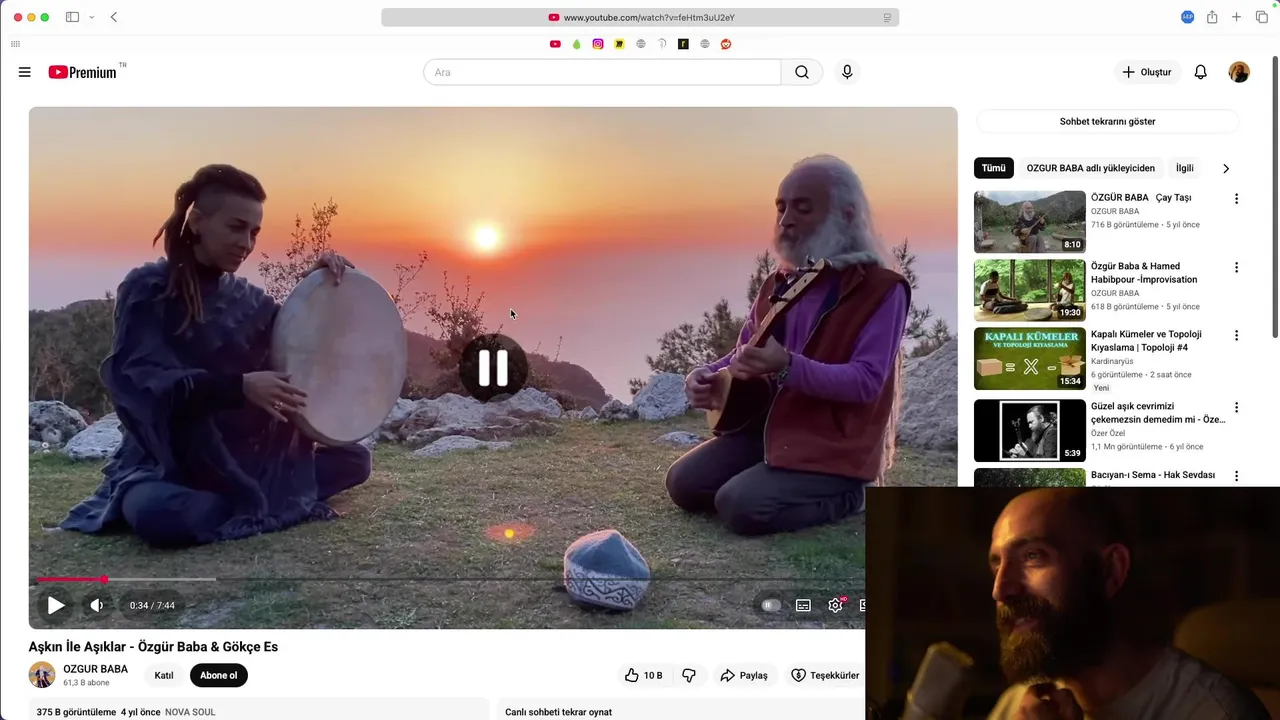Open the notifications bell
This screenshot has height=720, width=1280.
pyautogui.click(x=1201, y=72)
